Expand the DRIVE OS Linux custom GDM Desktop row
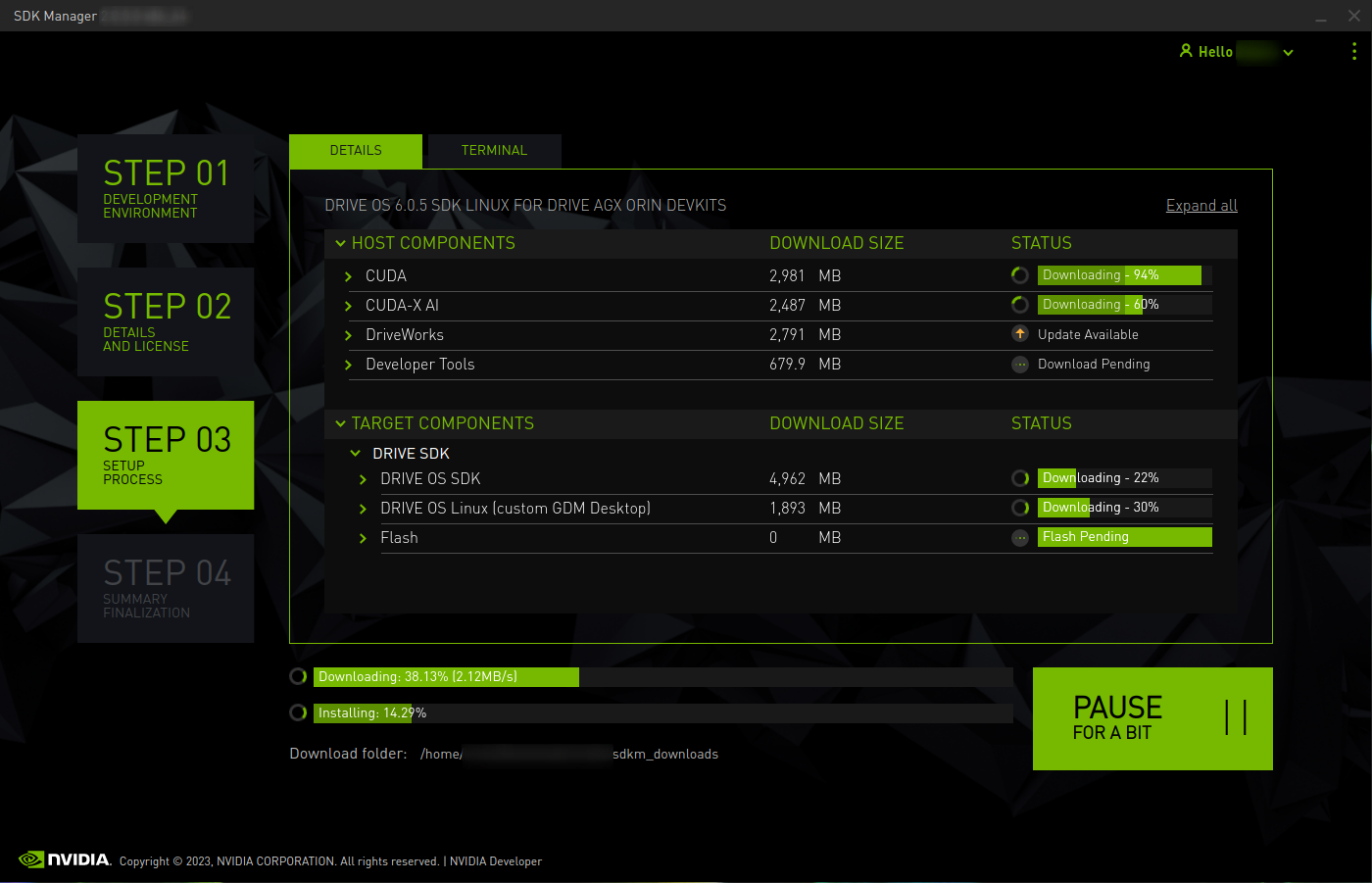 363,509
